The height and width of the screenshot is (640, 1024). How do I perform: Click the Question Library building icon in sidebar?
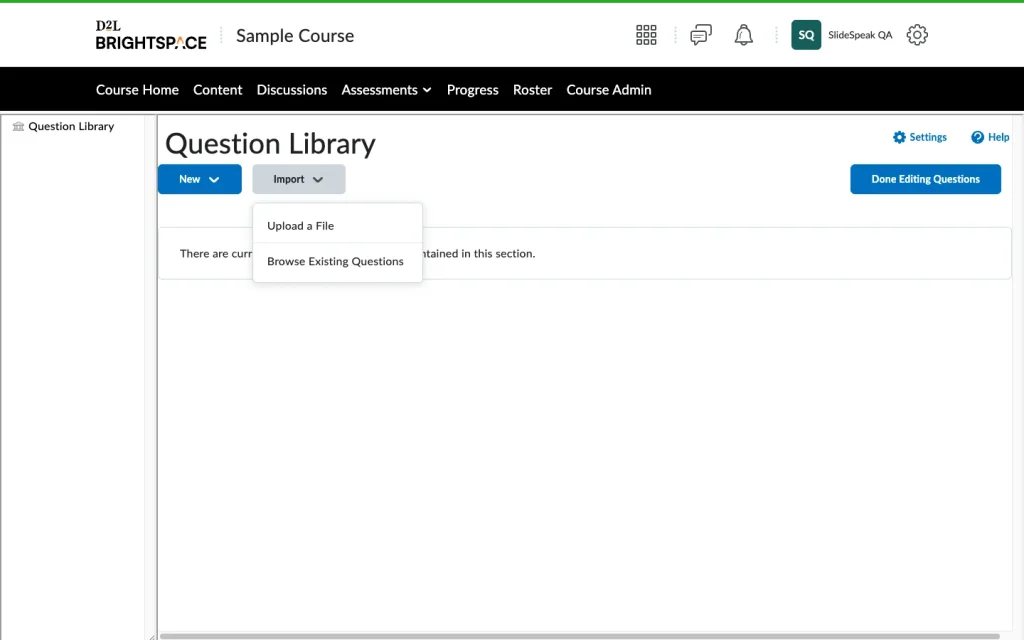(x=18, y=127)
